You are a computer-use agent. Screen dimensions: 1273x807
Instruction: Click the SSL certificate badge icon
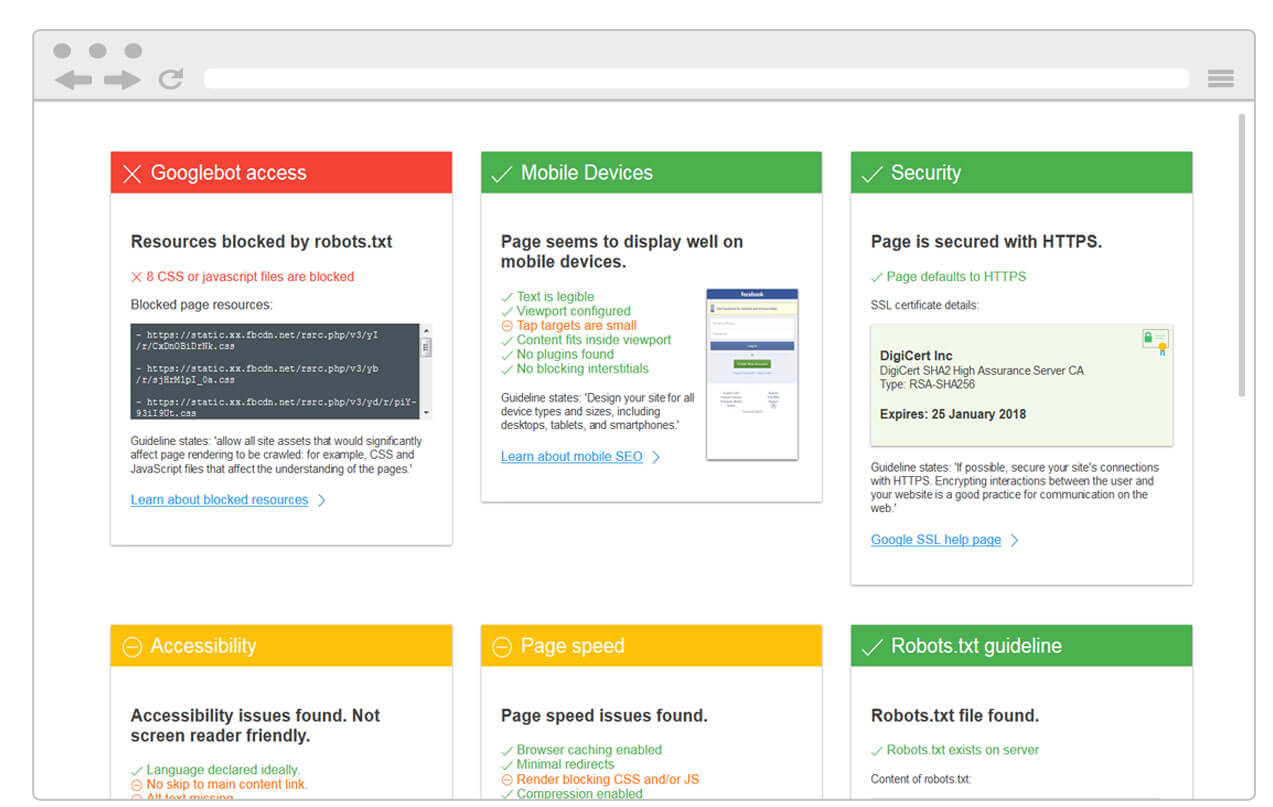click(1155, 342)
